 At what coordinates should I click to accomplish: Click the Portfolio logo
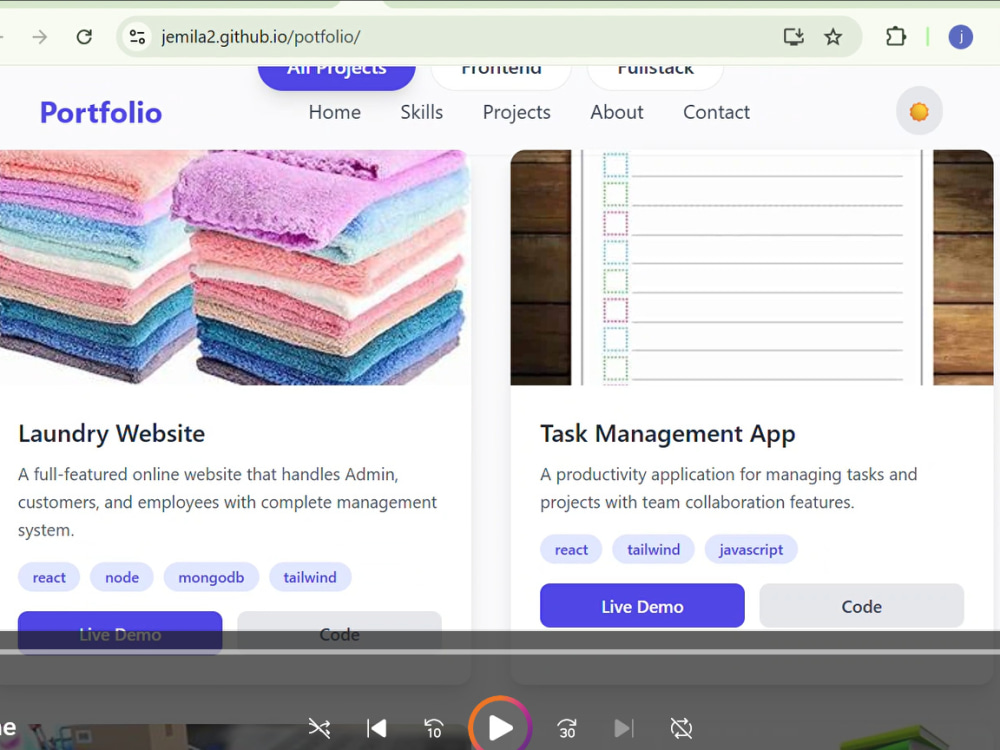[x=101, y=112]
